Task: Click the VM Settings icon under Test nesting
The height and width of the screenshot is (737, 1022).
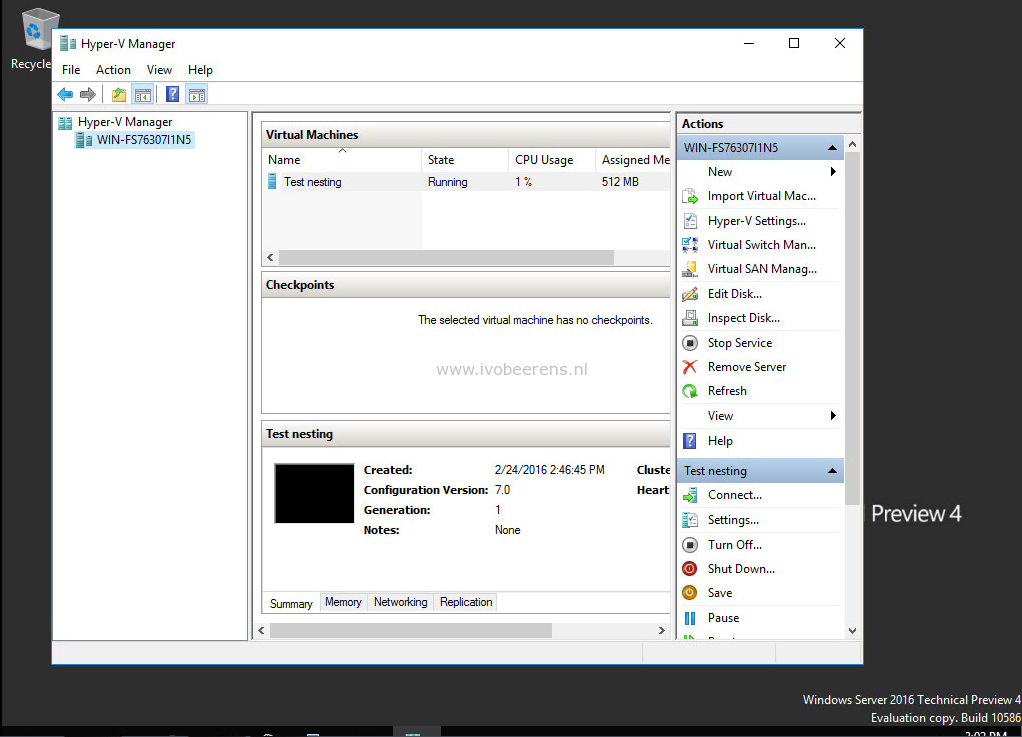Action: (x=690, y=520)
